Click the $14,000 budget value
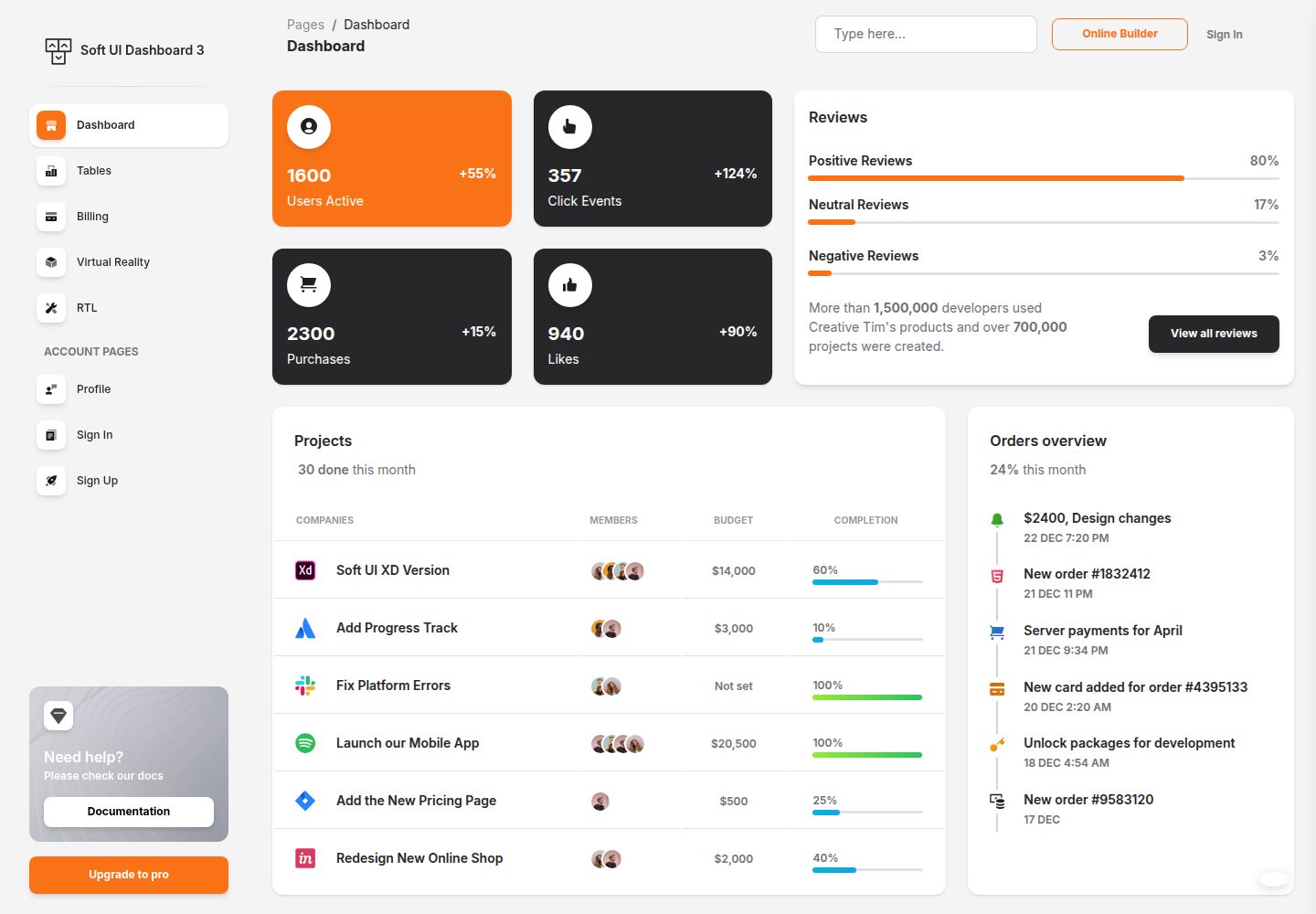The width and height of the screenshot is (1316, 914). coord(734,571)
